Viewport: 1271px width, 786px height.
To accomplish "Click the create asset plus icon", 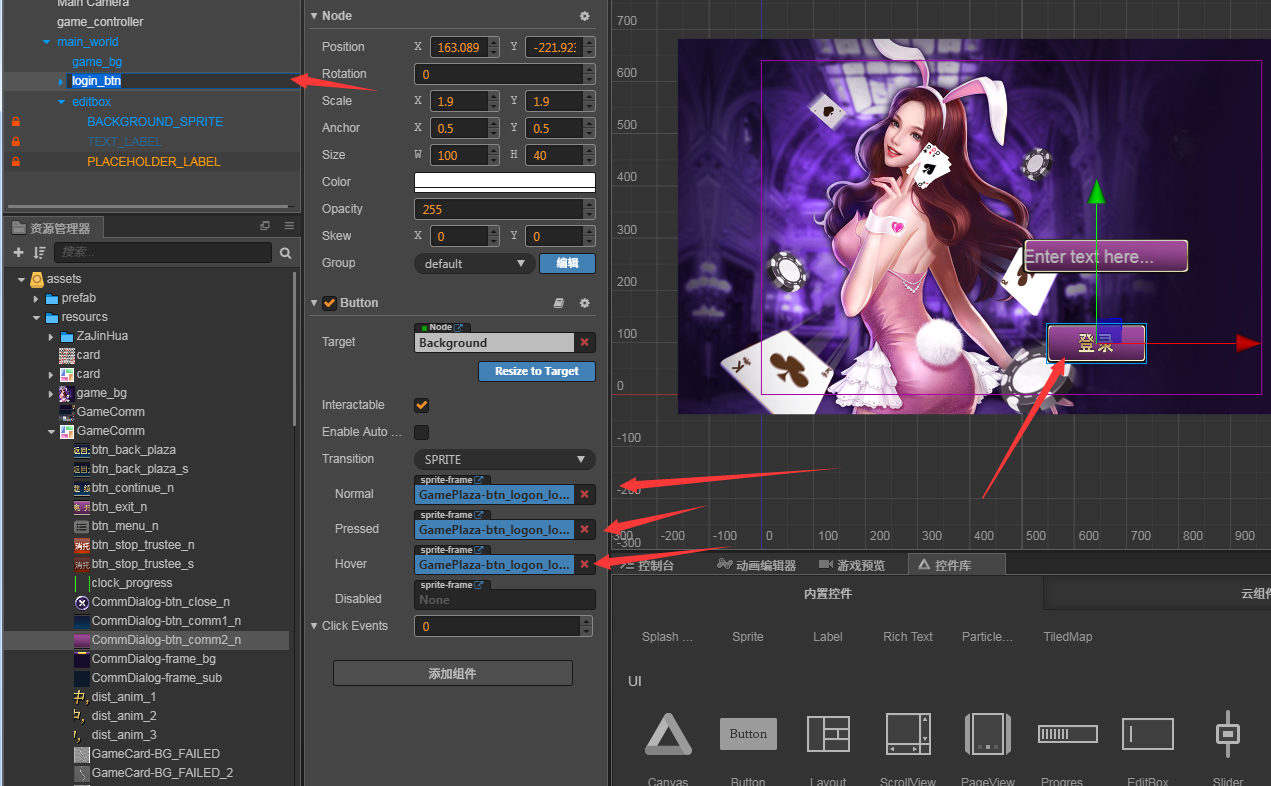I will [18, 253].
